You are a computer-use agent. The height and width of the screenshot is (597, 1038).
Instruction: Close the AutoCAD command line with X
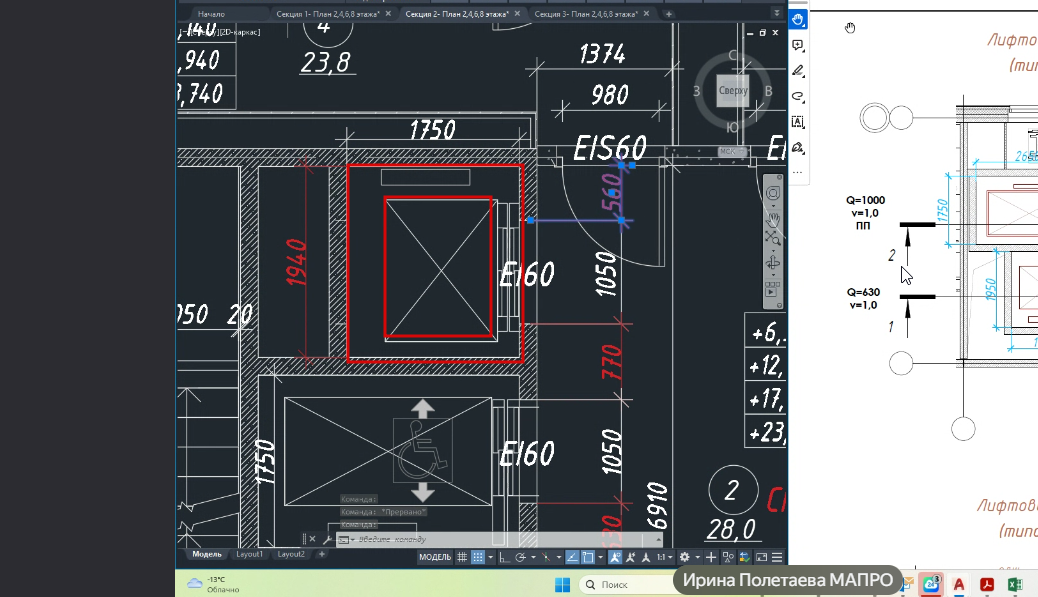pos(312,539)
